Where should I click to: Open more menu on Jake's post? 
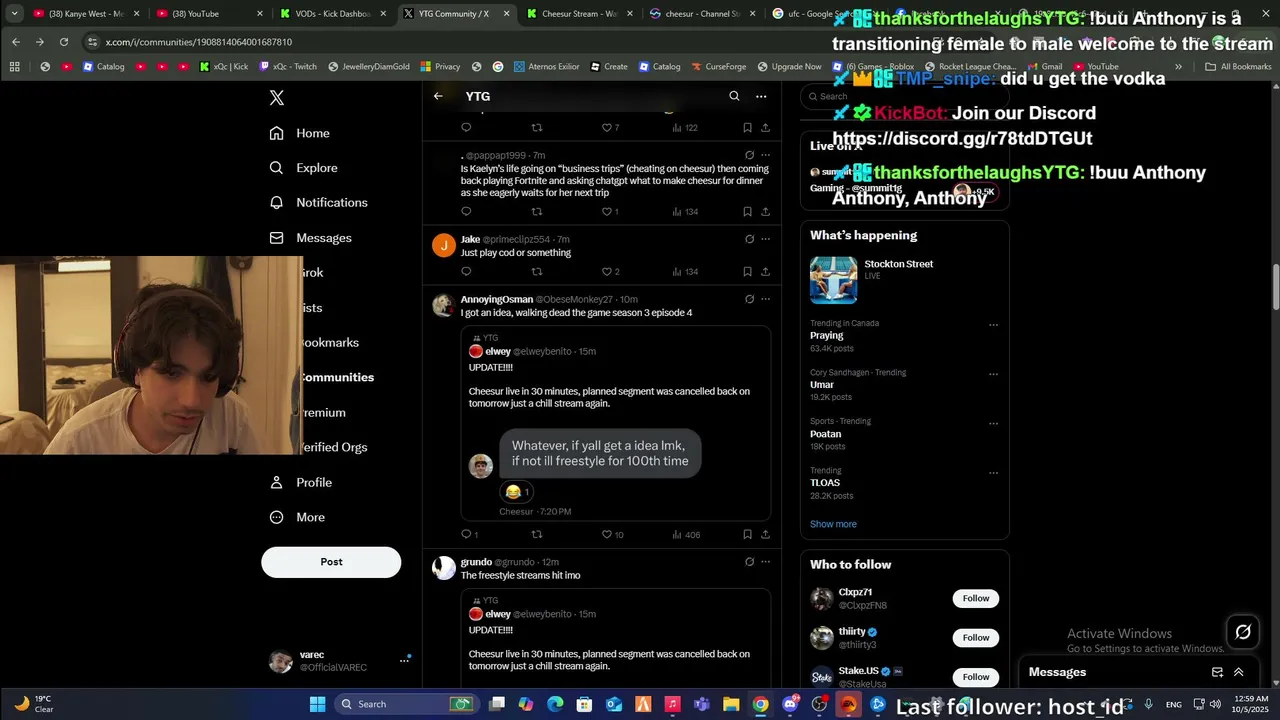(x=765, y=239)
